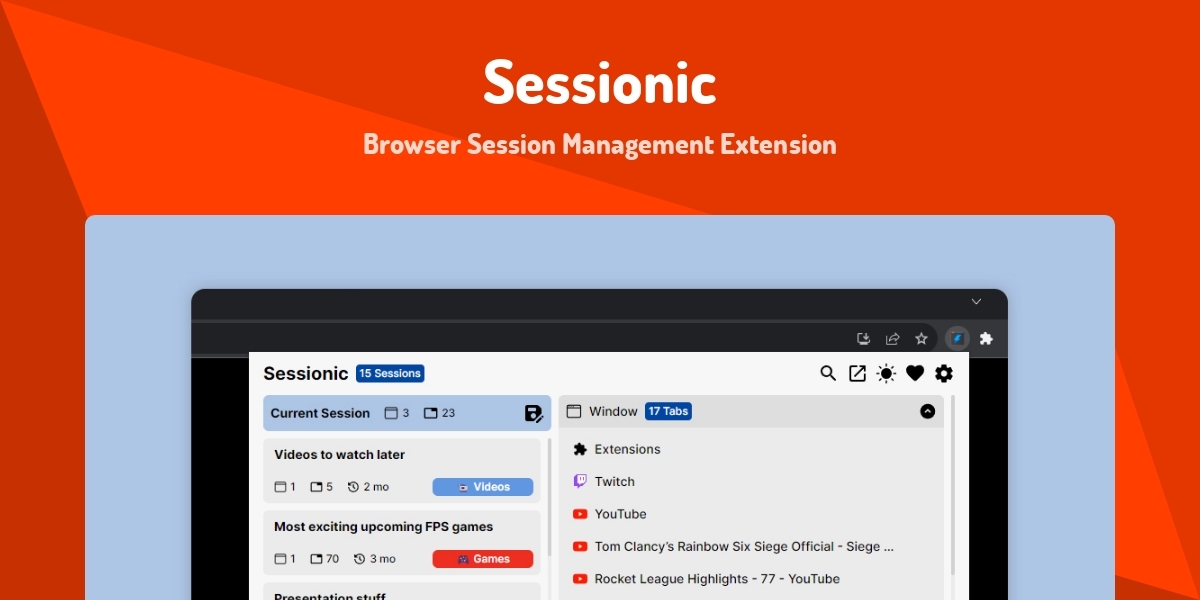1200x600 pixels.
Task: Toggle the light theme sun icon
Action: [886, 373]
